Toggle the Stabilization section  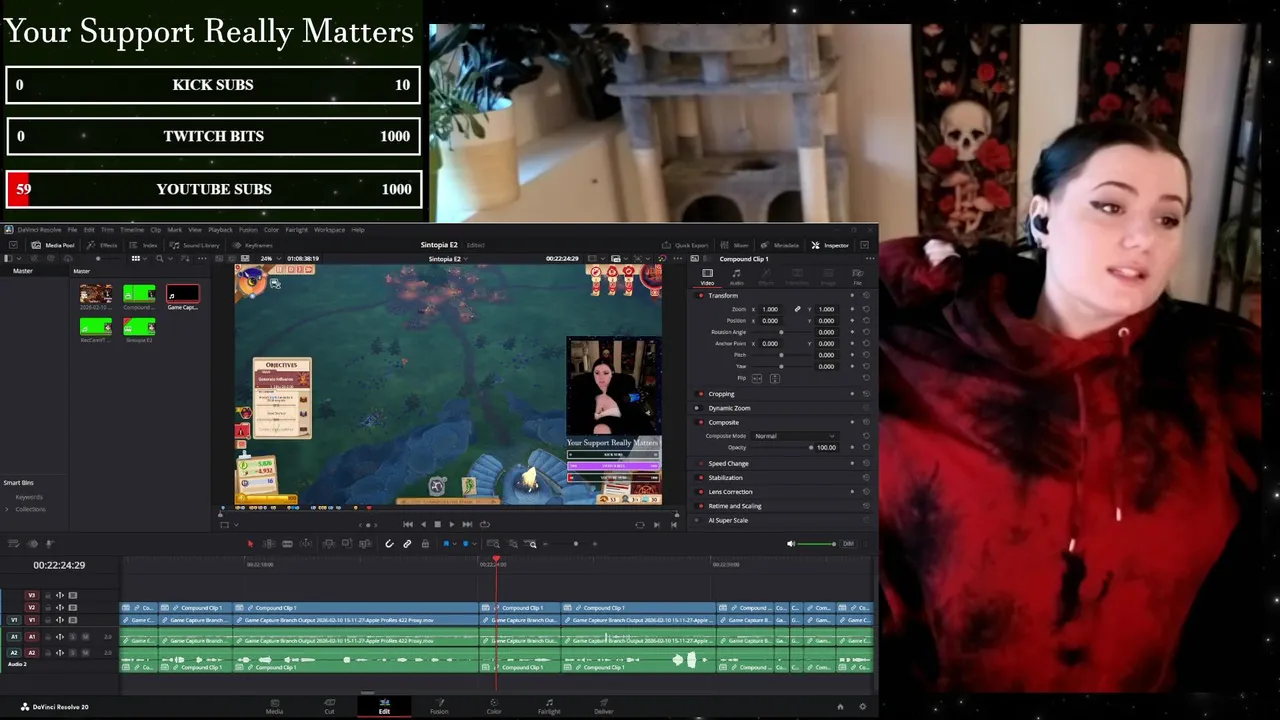[x=700, y=478]
